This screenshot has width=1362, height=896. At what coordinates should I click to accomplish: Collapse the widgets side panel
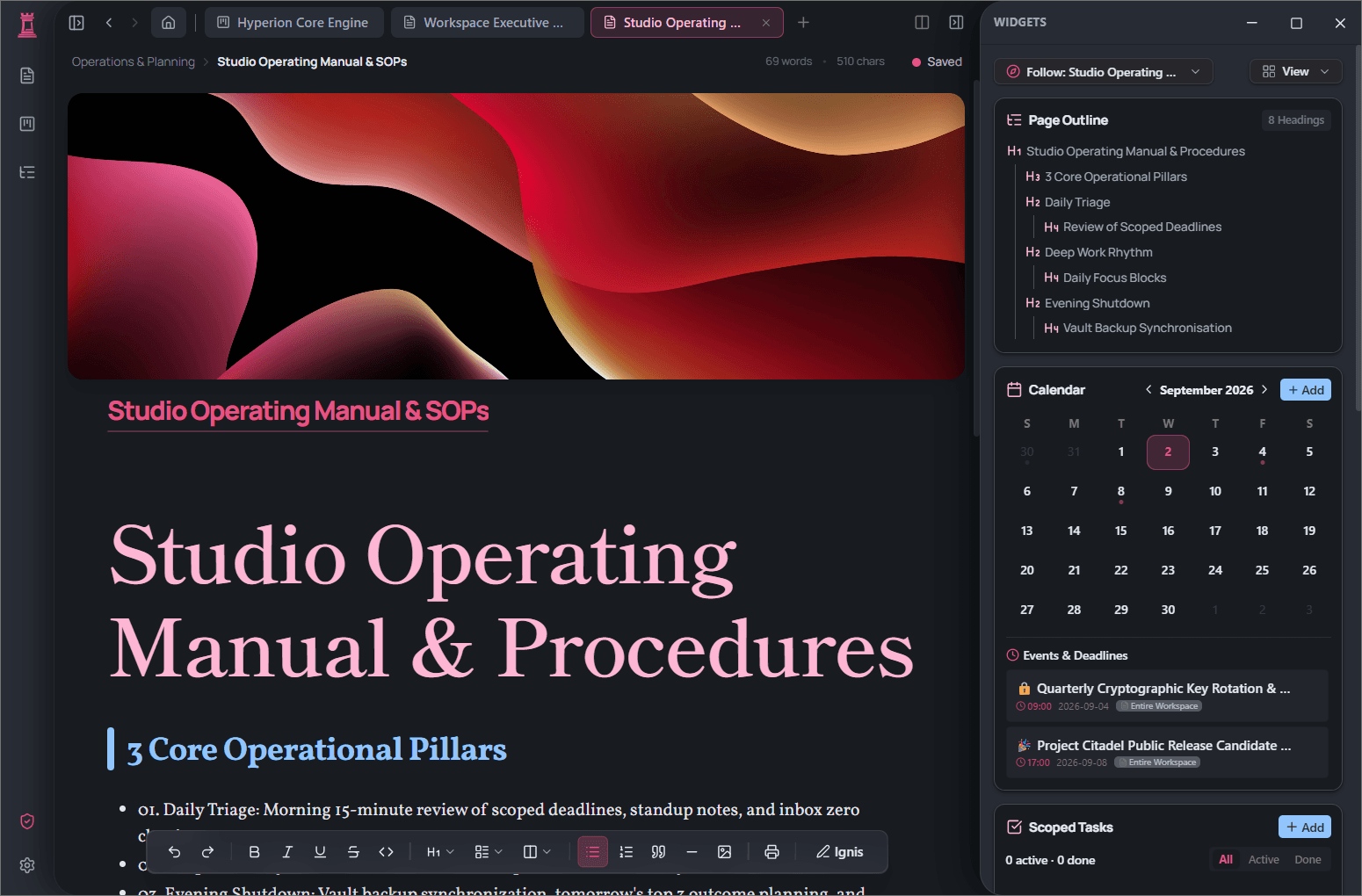956,23
